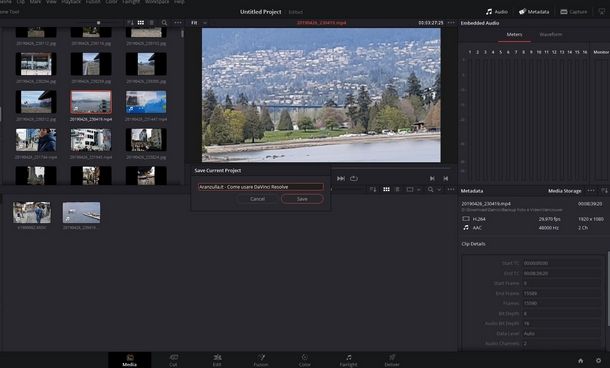
Task: Toggle media pool strip view icon
Action: point(410,189)
